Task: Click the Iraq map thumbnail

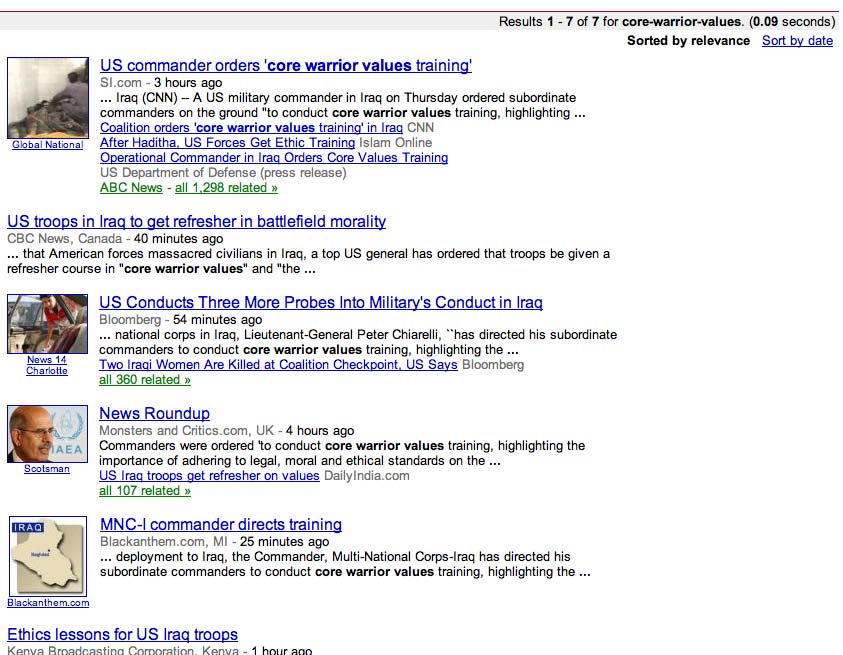Action: 48,557
